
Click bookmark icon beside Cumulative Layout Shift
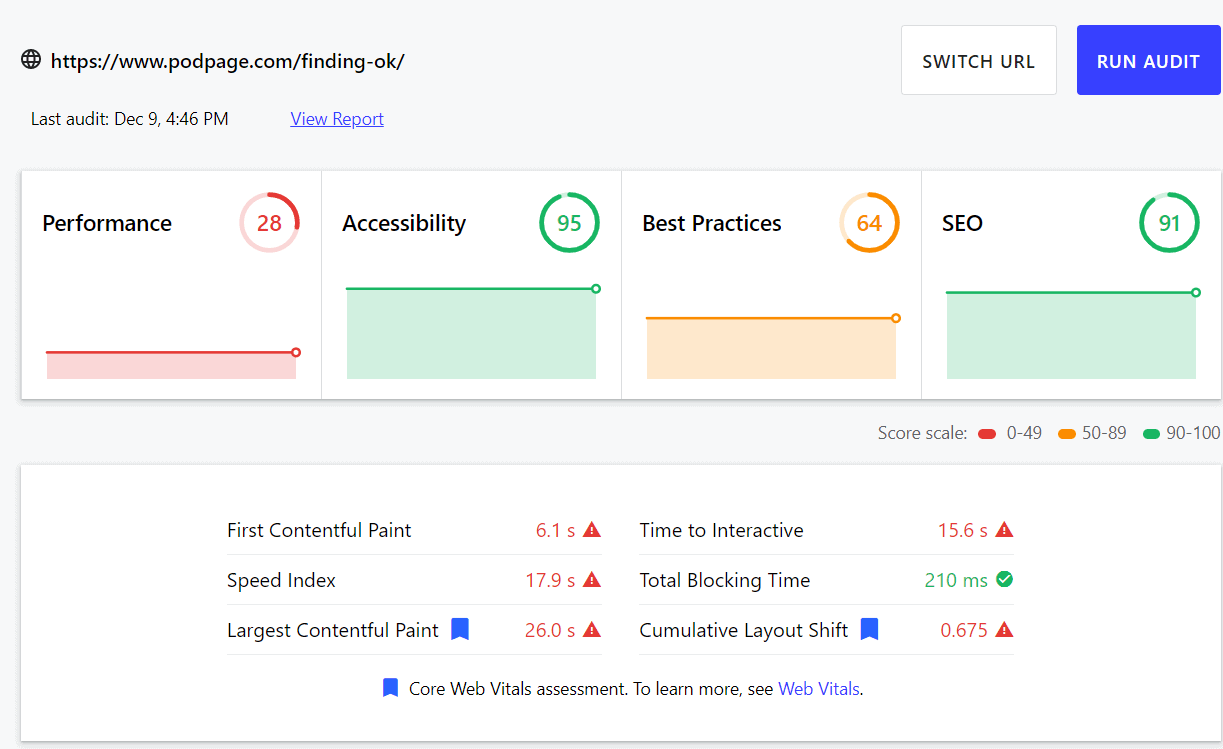(869, 629)
